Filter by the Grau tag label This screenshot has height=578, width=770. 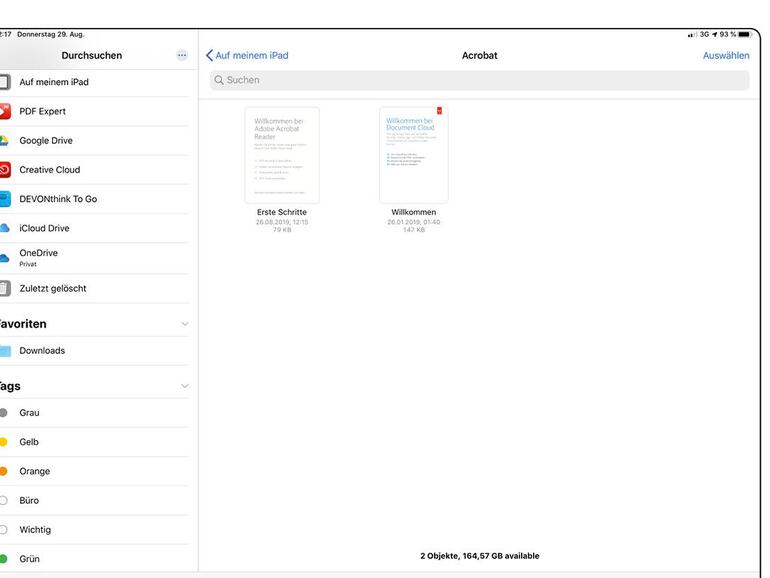coord(29,413)
